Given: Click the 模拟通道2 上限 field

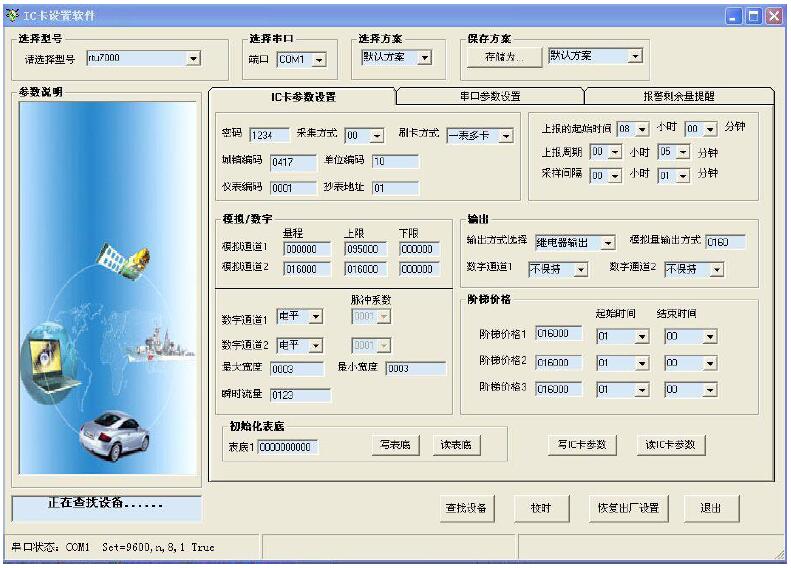Looking at the screenshot, I should click(366, 269).
